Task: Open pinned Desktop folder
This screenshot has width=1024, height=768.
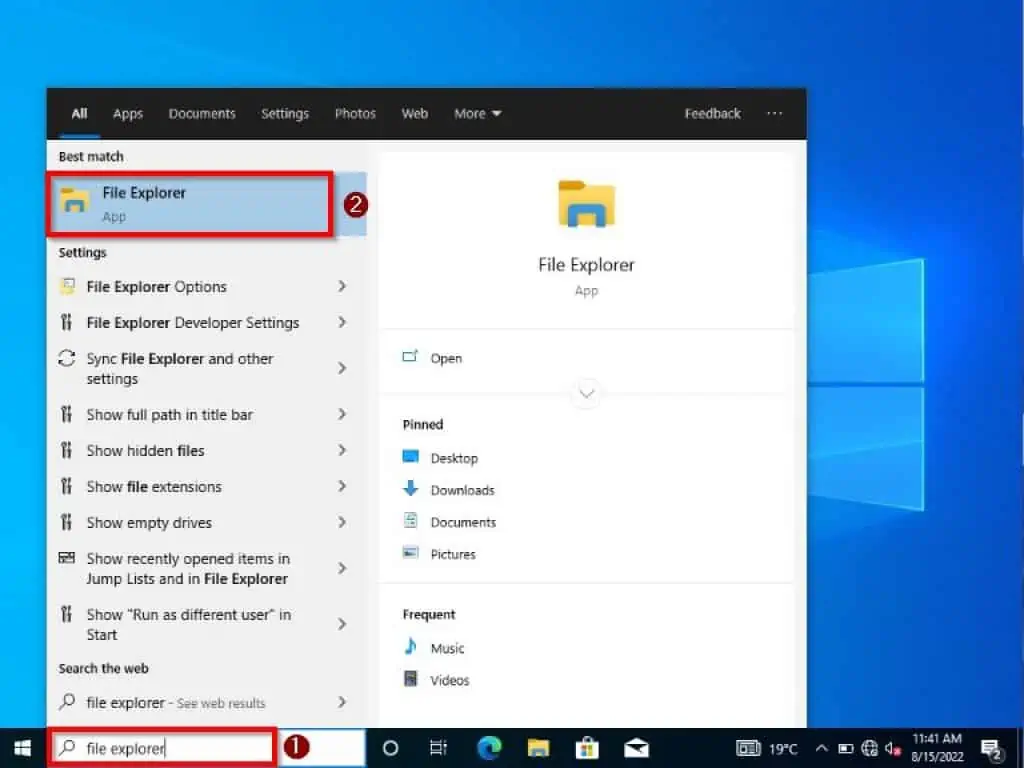Action: click(454, 458)
